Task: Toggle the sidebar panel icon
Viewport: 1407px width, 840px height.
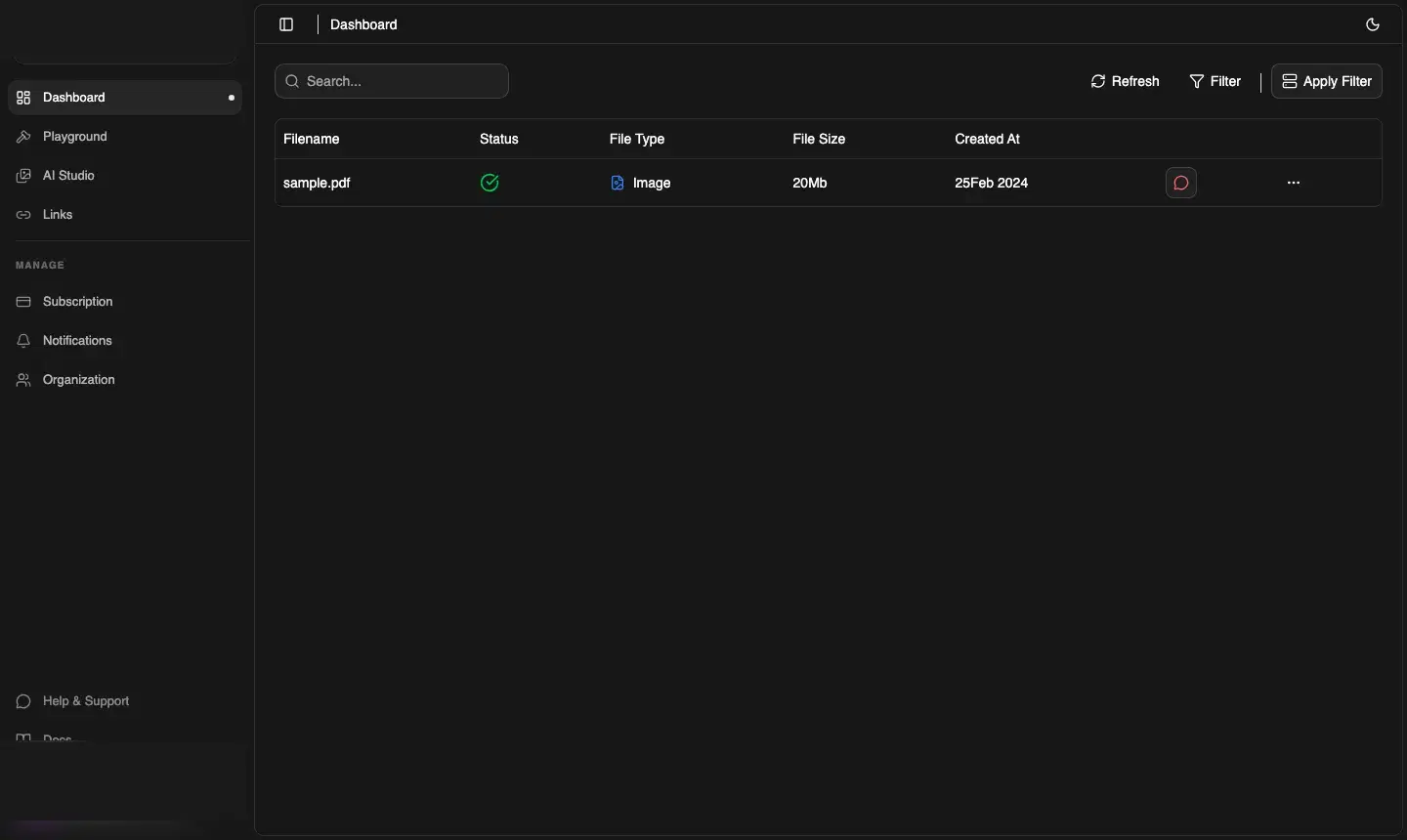Action: [x=286, y=24]
